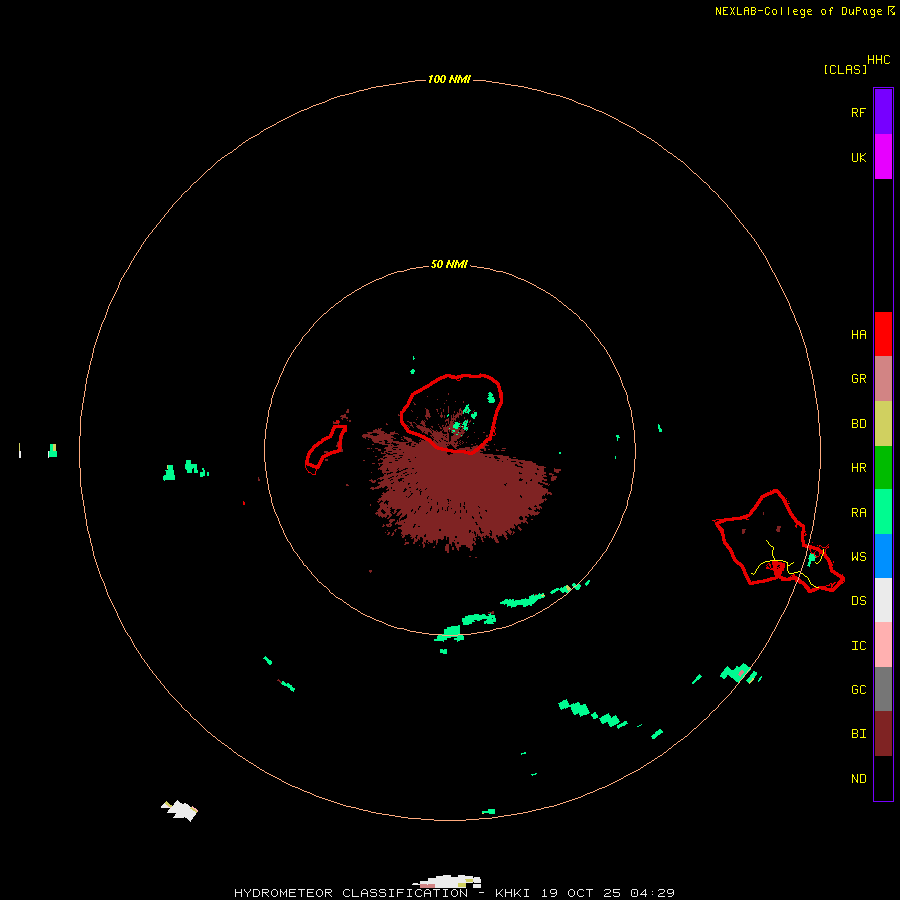Click the 'BI' legend label

(x=858, y=734)
